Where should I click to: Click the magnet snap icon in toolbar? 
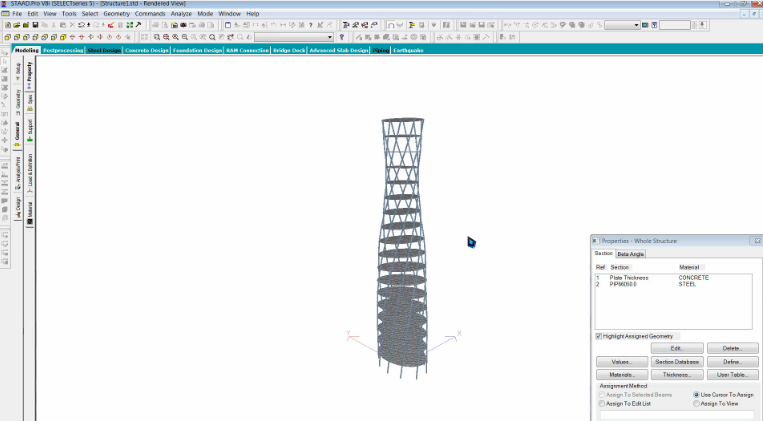391,25
